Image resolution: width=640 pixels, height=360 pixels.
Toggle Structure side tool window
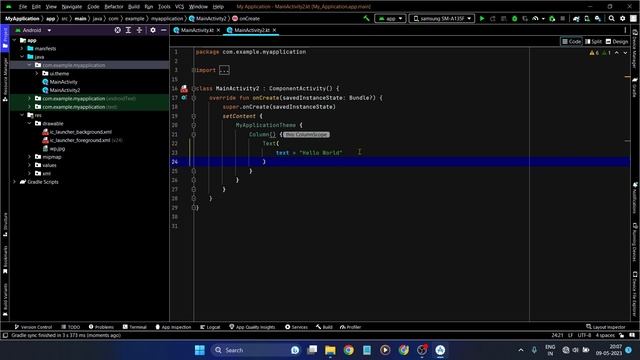coord(5,224)
